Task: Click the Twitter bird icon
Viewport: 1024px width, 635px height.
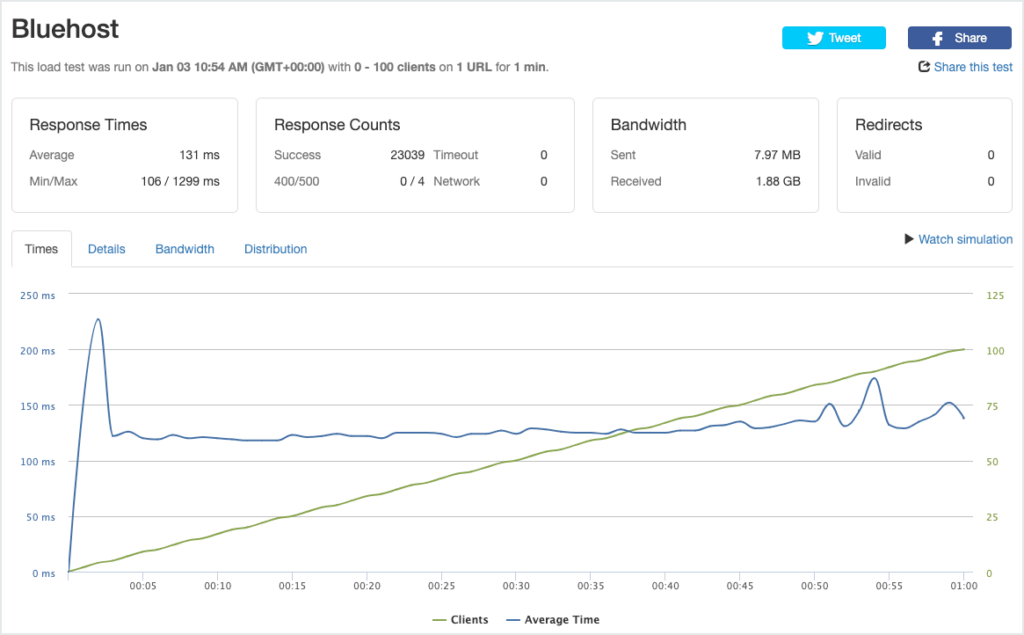Action: click(x=815, y=38)
